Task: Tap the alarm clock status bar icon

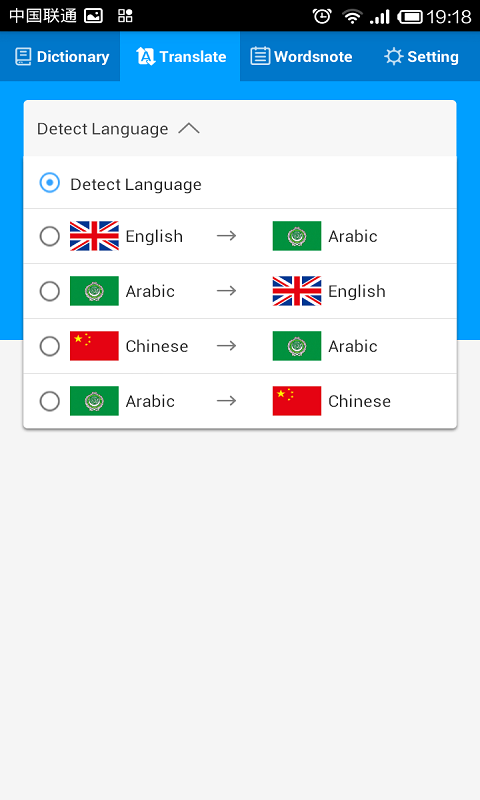Action: (322, 16)
